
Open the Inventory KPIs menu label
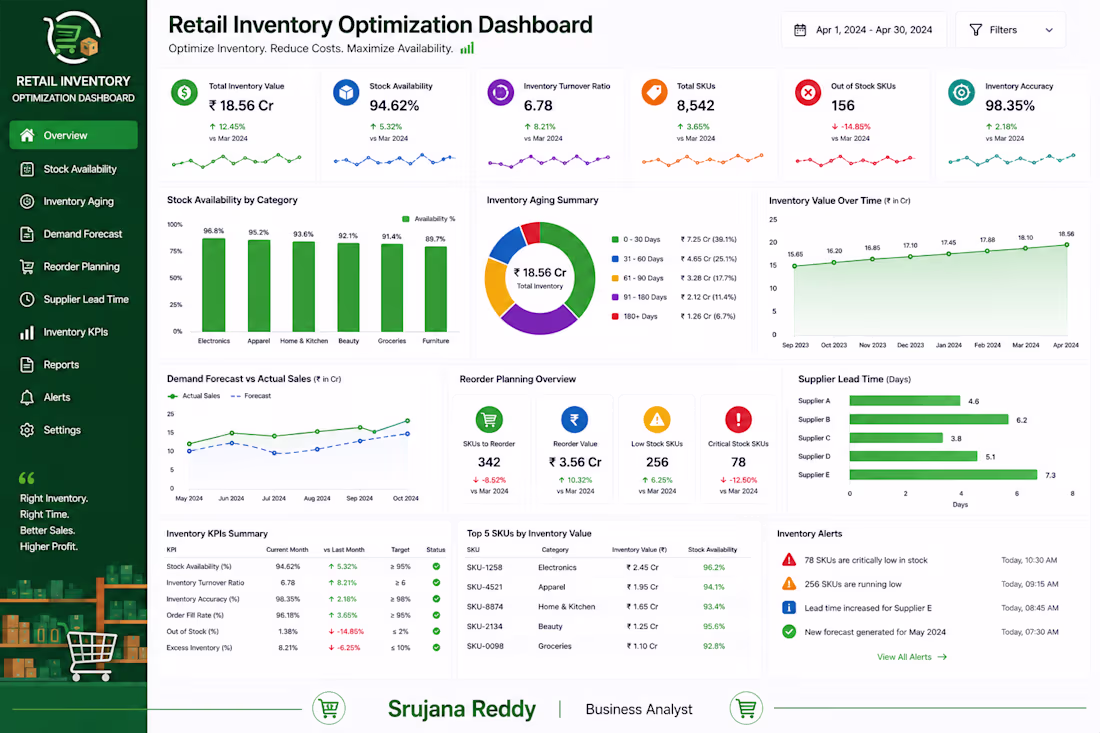coord(76,332)
